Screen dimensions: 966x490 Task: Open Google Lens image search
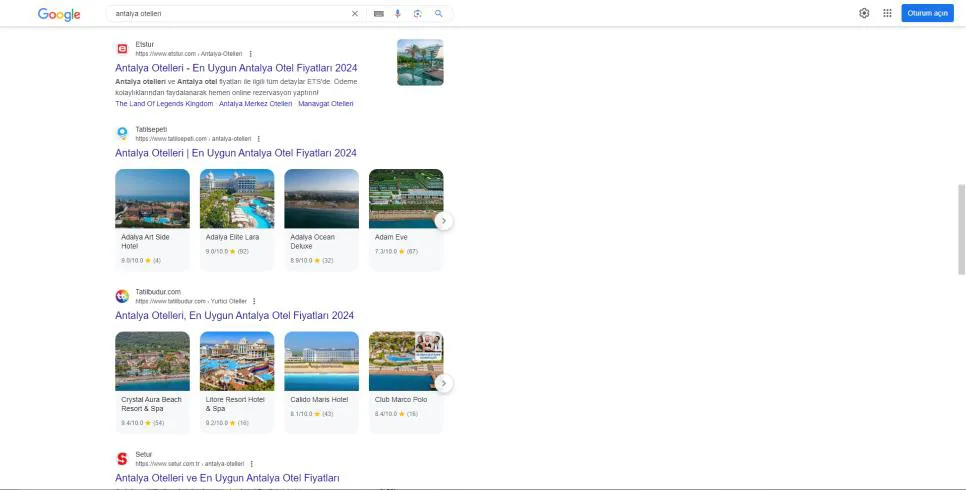point(418,14)
